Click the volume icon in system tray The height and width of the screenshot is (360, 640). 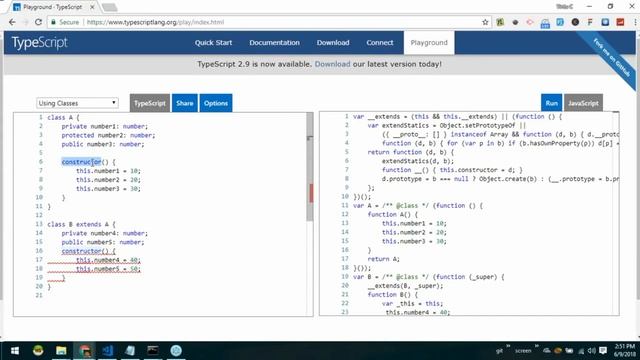click(x=591, y=351)
